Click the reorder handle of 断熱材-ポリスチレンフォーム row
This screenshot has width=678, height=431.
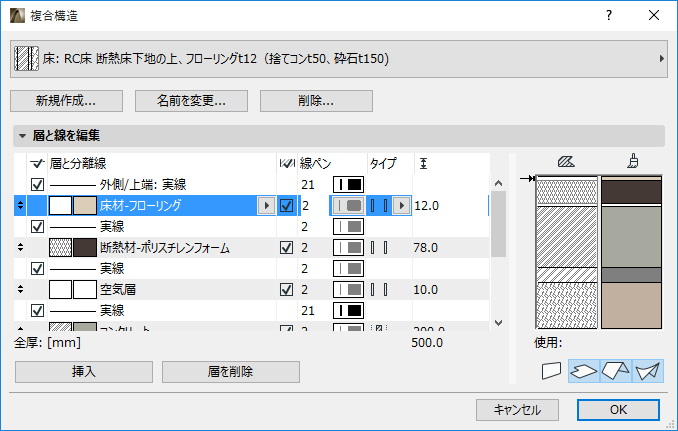coord(20,247)
